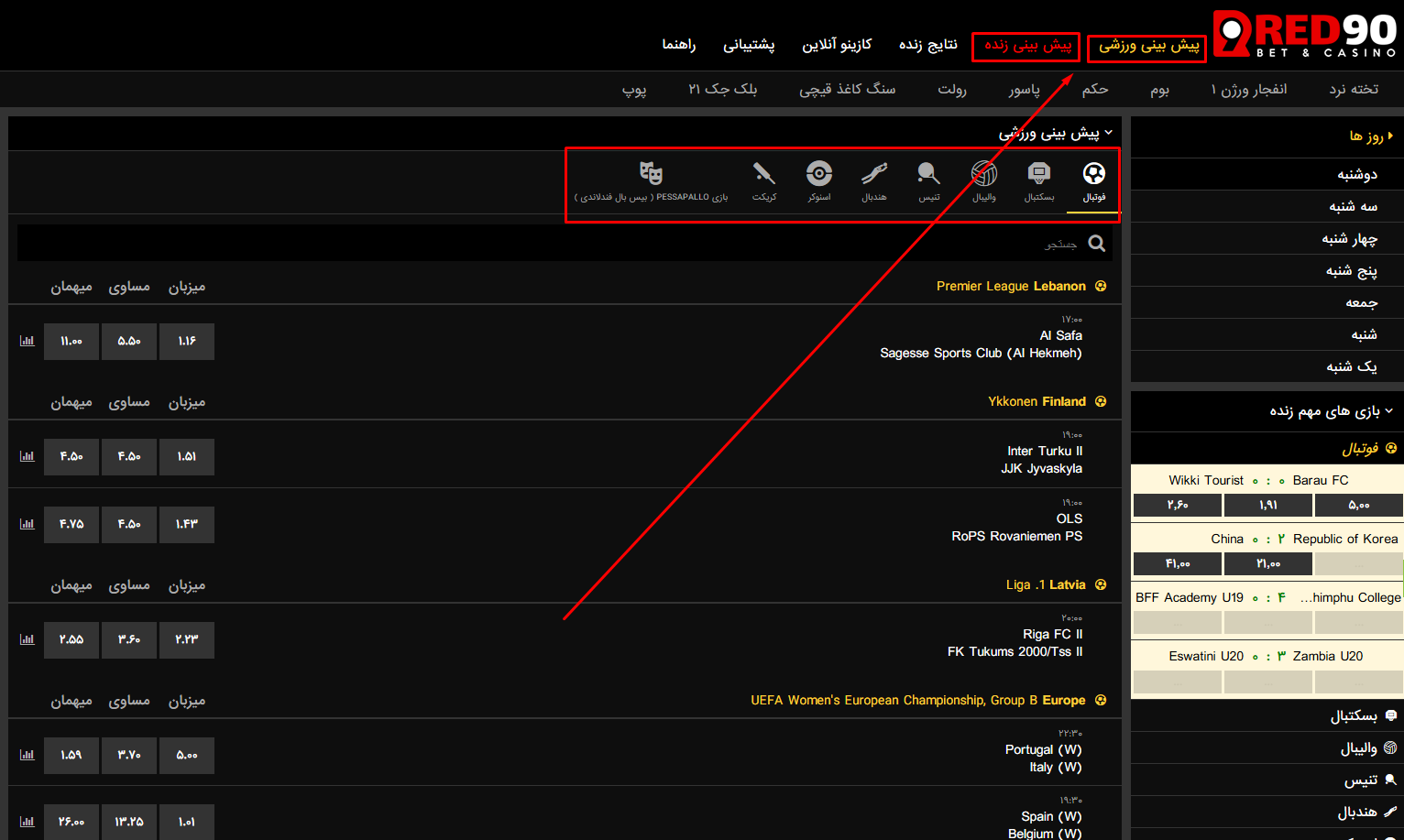
Task: Bet host odds ۵.۰۰ on Portugal (W)
Action: click(187, 755)
